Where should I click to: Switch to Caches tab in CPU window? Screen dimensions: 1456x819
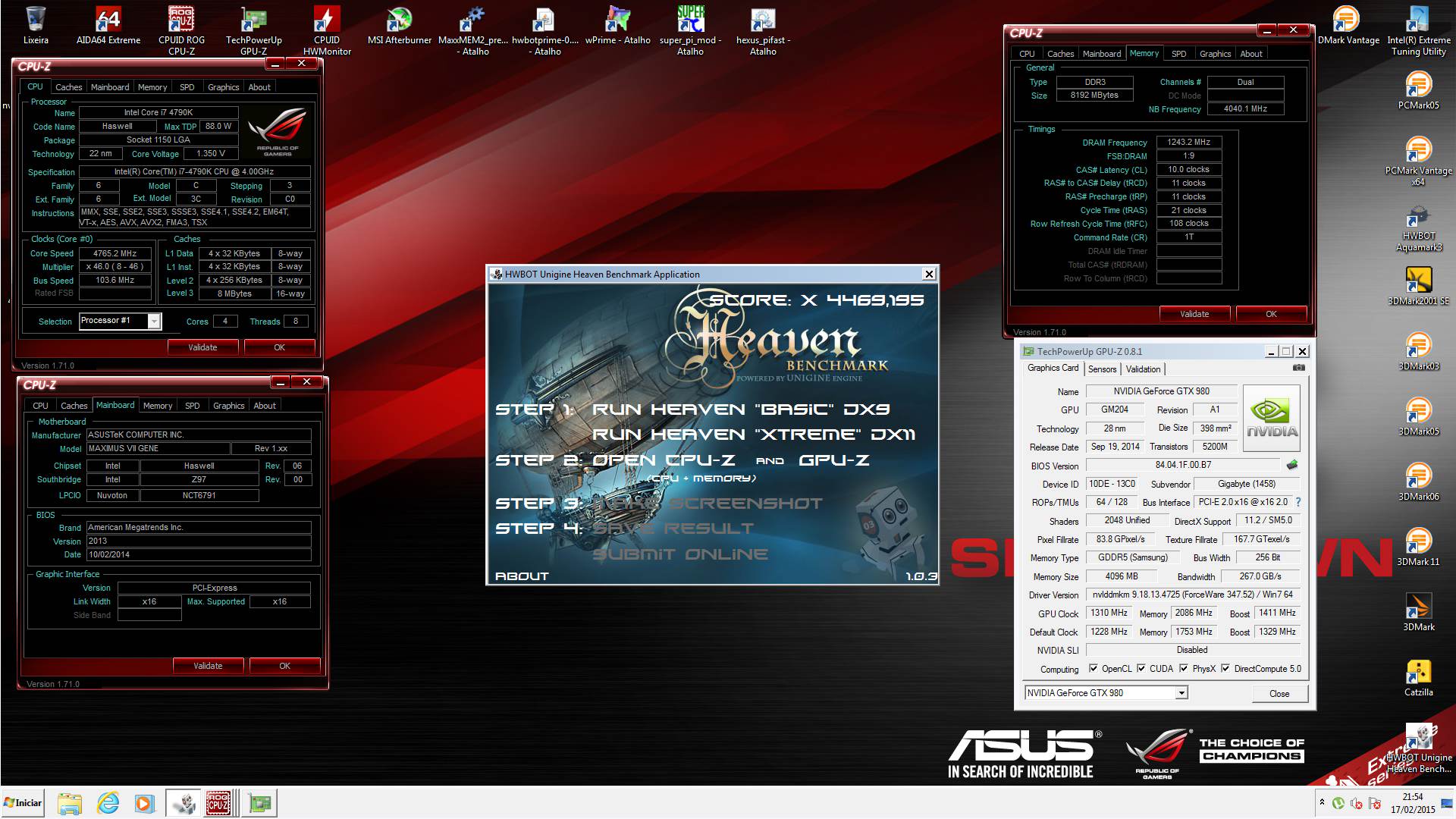(68, 87)
